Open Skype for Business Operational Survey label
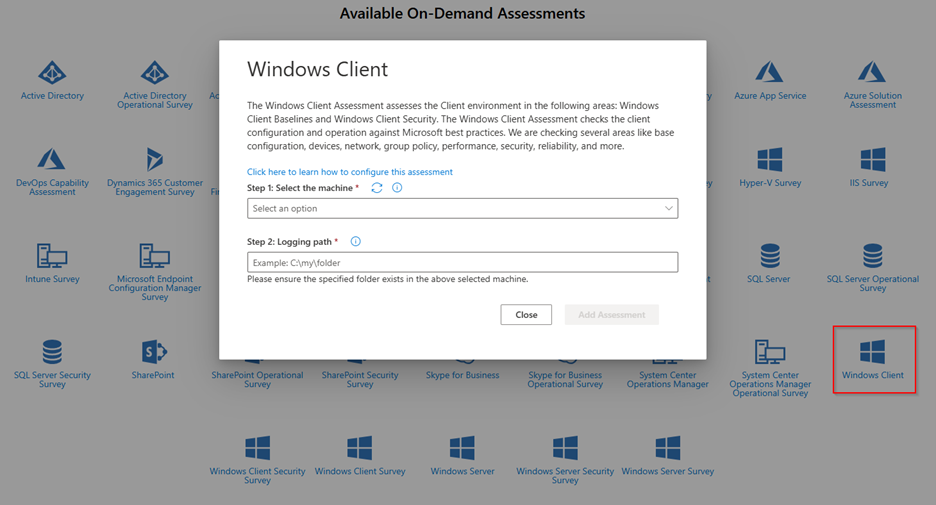Image resolution: width=936 pixels, height=505 pixels. [565, 380]
